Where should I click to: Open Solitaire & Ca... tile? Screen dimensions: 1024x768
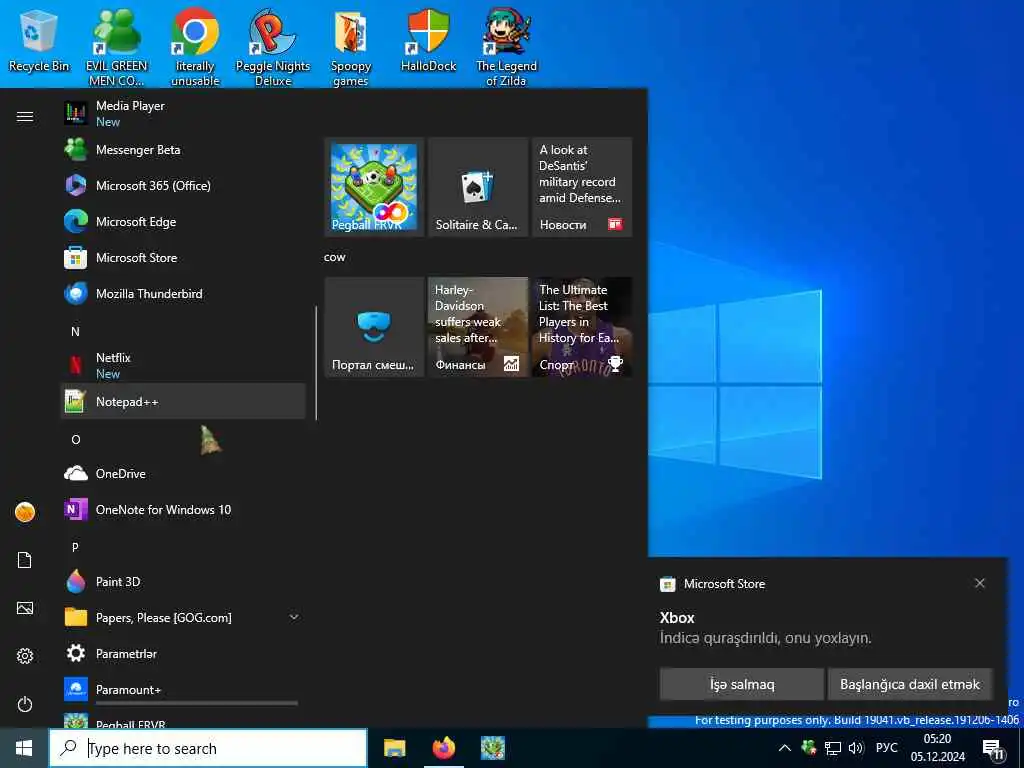(478, 187)
